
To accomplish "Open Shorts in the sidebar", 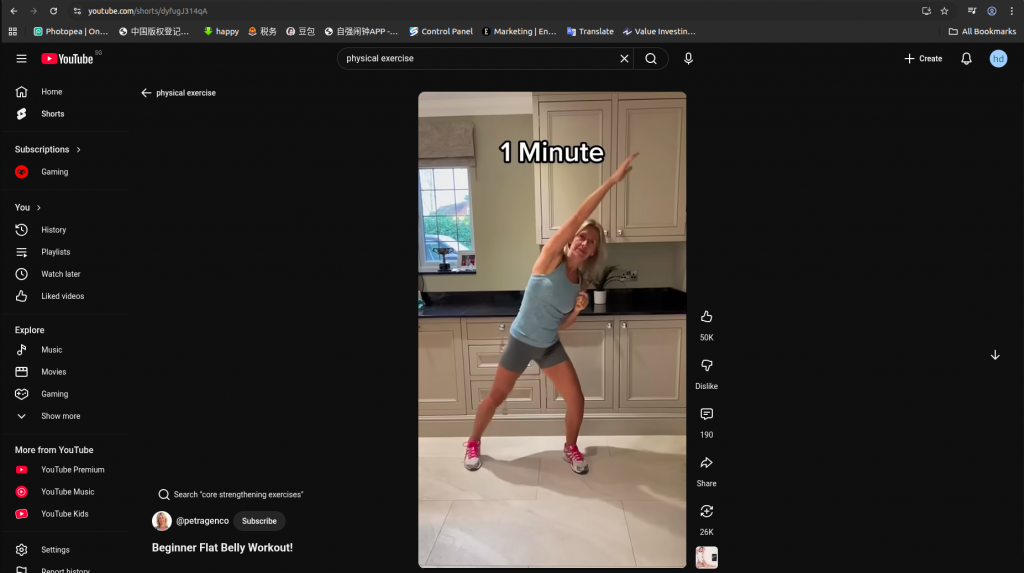I will [x=52, y=114].
